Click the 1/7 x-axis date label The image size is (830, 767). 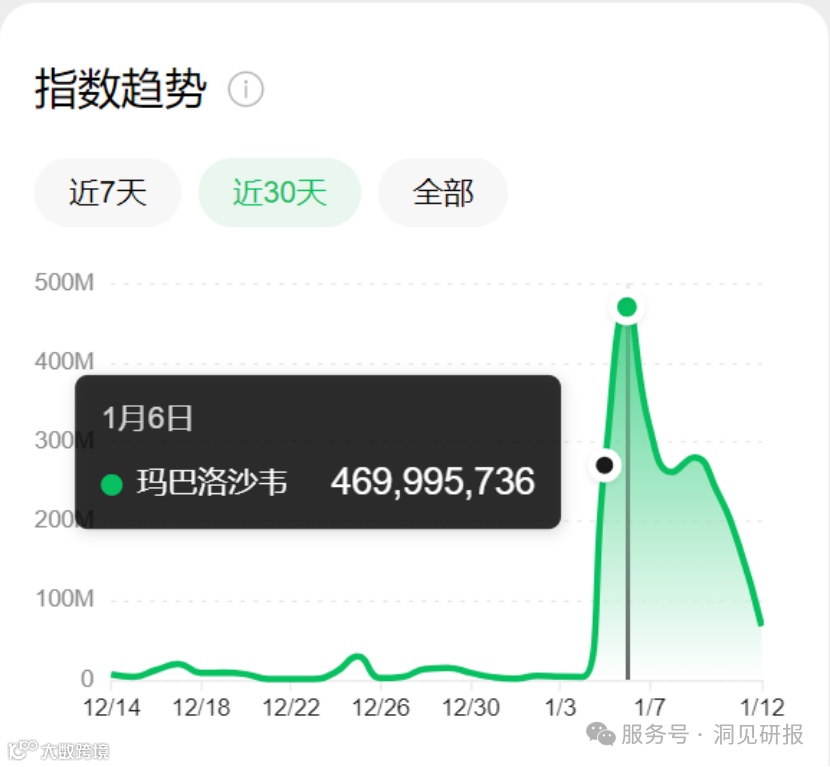coord(649,707)
